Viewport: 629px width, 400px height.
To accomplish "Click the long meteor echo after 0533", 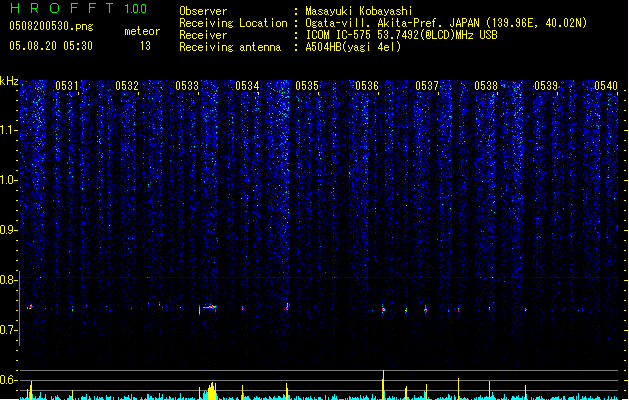I will pos(208,308).
